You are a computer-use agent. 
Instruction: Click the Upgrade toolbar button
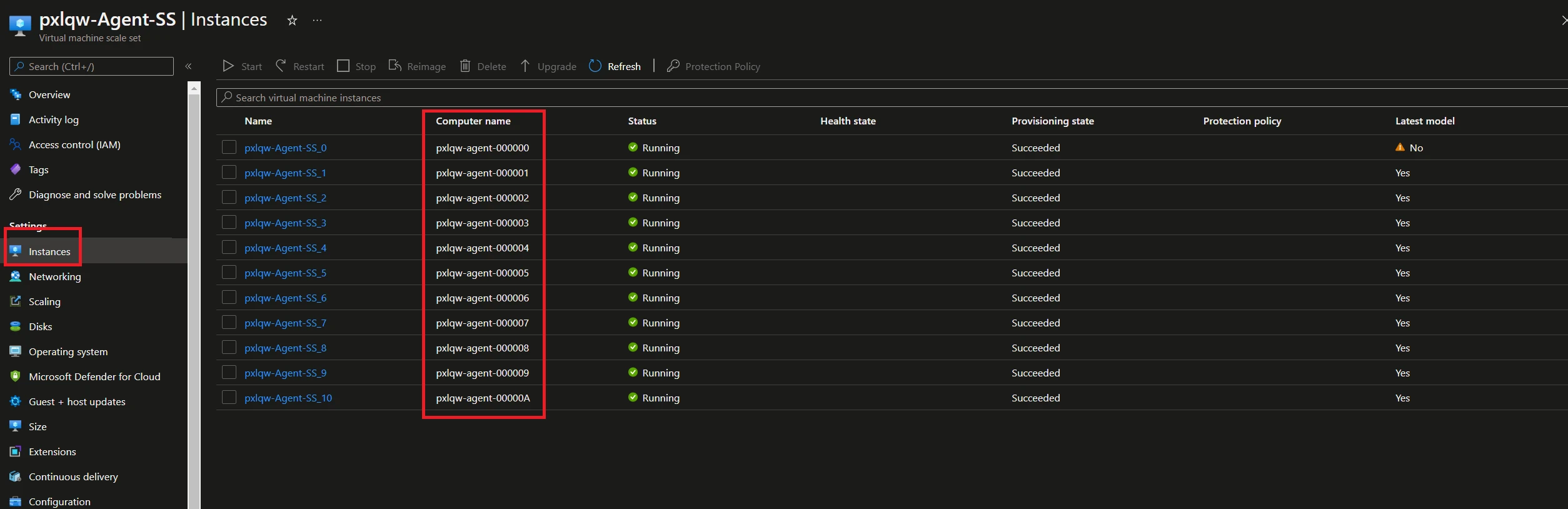pos(548,66)
